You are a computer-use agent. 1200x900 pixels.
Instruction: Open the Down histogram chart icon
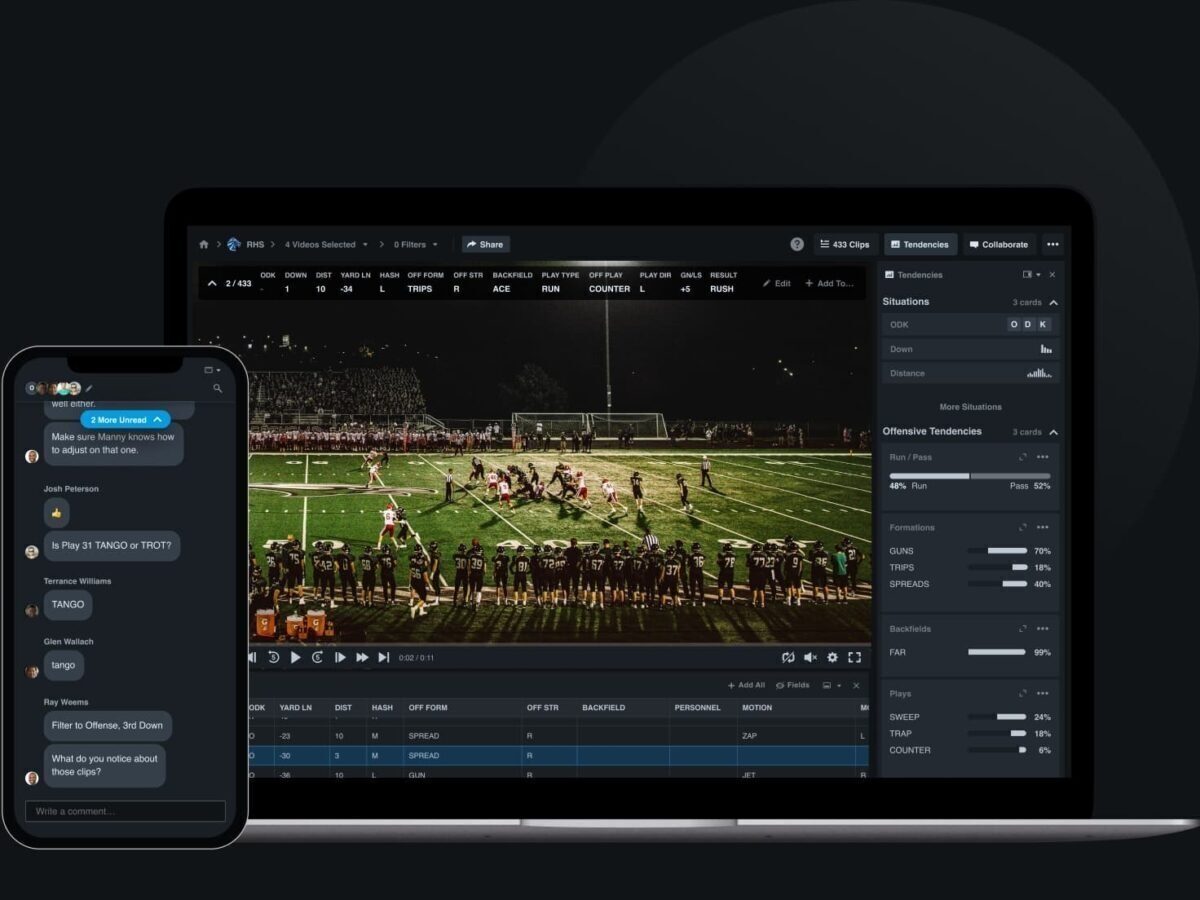[1048, 348]
